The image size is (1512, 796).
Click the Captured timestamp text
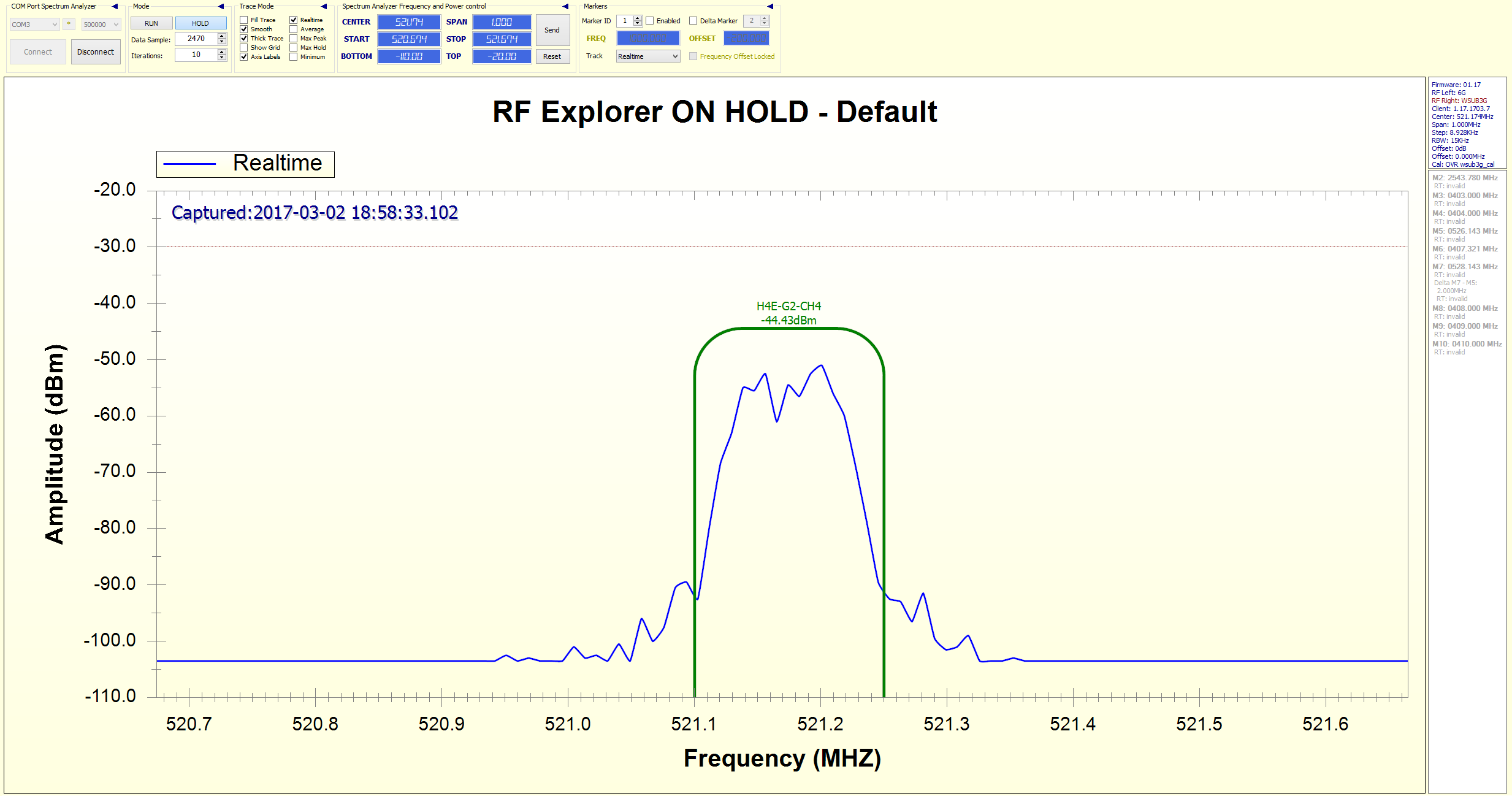point(315,212)
